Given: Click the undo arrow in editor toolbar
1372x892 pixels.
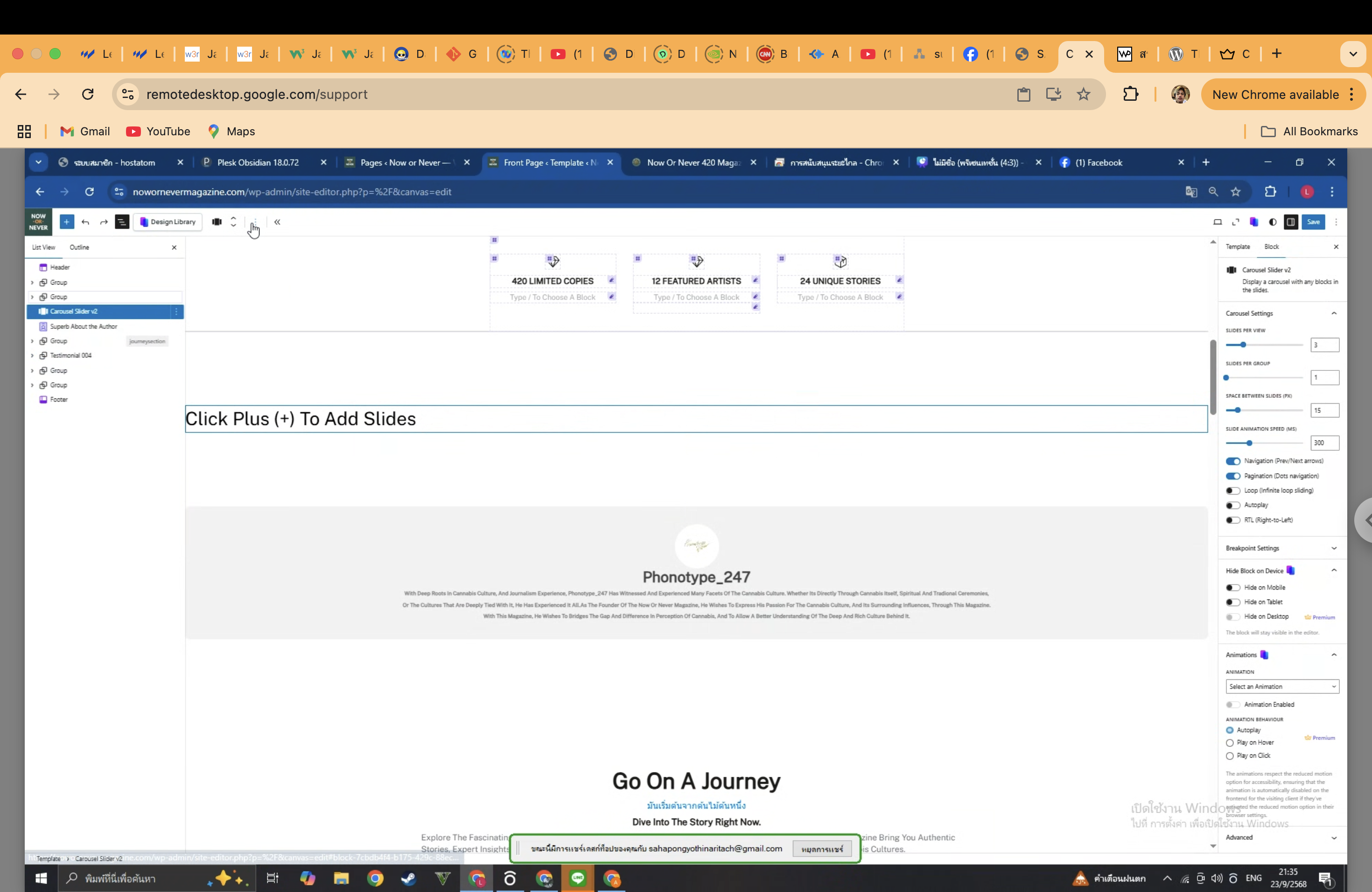Looking at the screenshot, I should (85, 222).
